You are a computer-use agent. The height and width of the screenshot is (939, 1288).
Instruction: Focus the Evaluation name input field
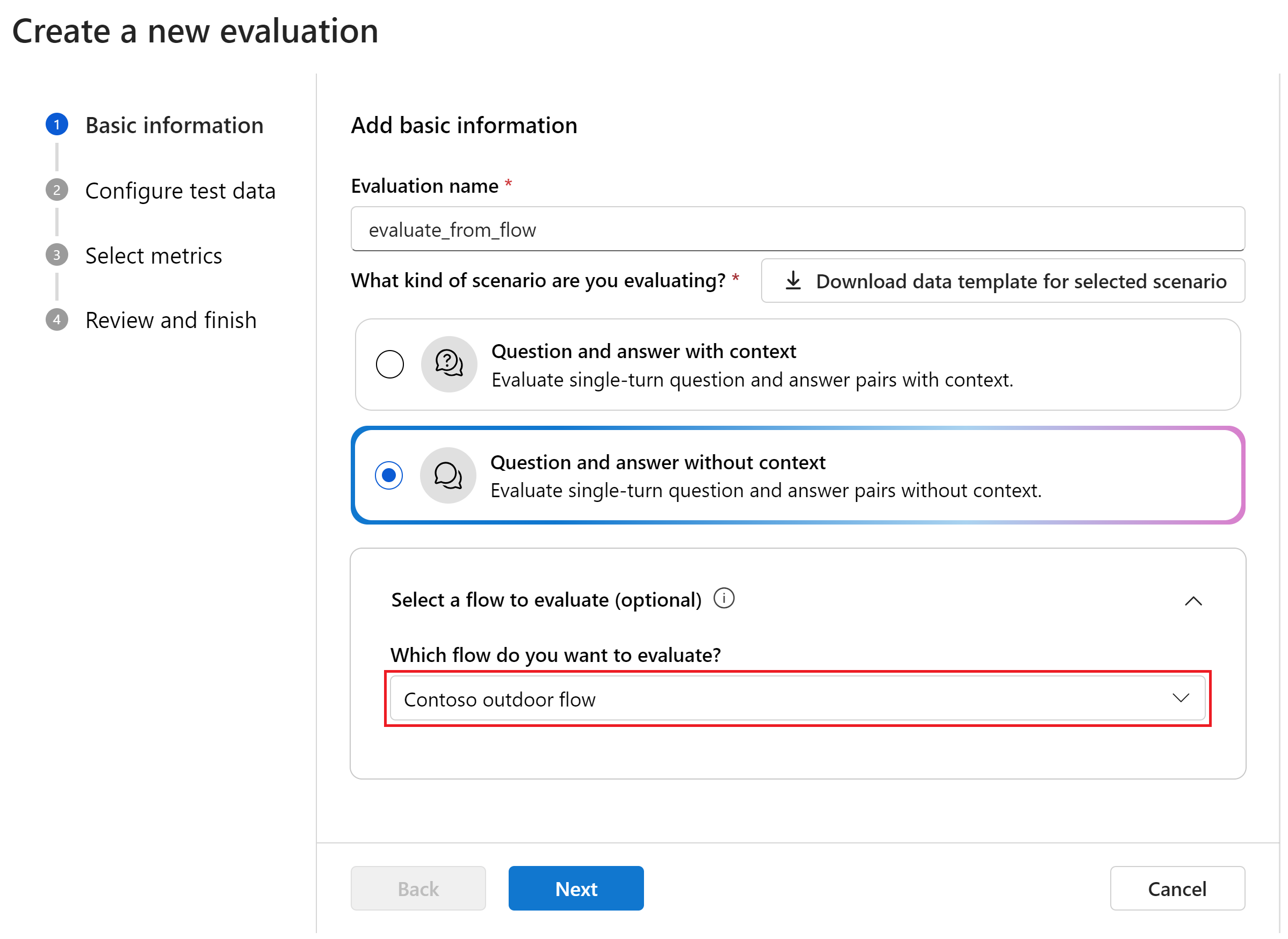click(x=798, y=229)
